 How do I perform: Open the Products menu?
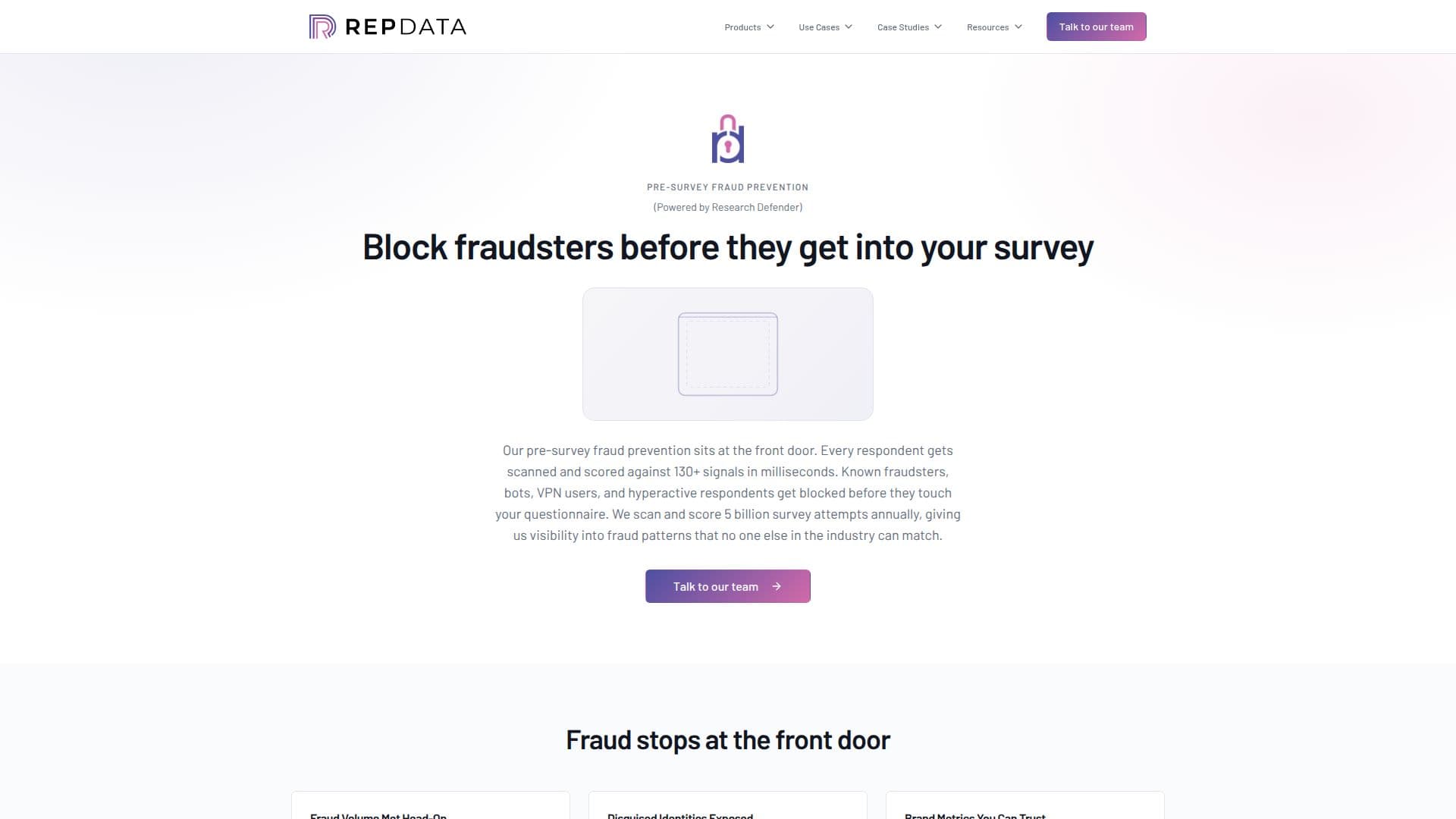pyautogui.click(x=749, y=27)
